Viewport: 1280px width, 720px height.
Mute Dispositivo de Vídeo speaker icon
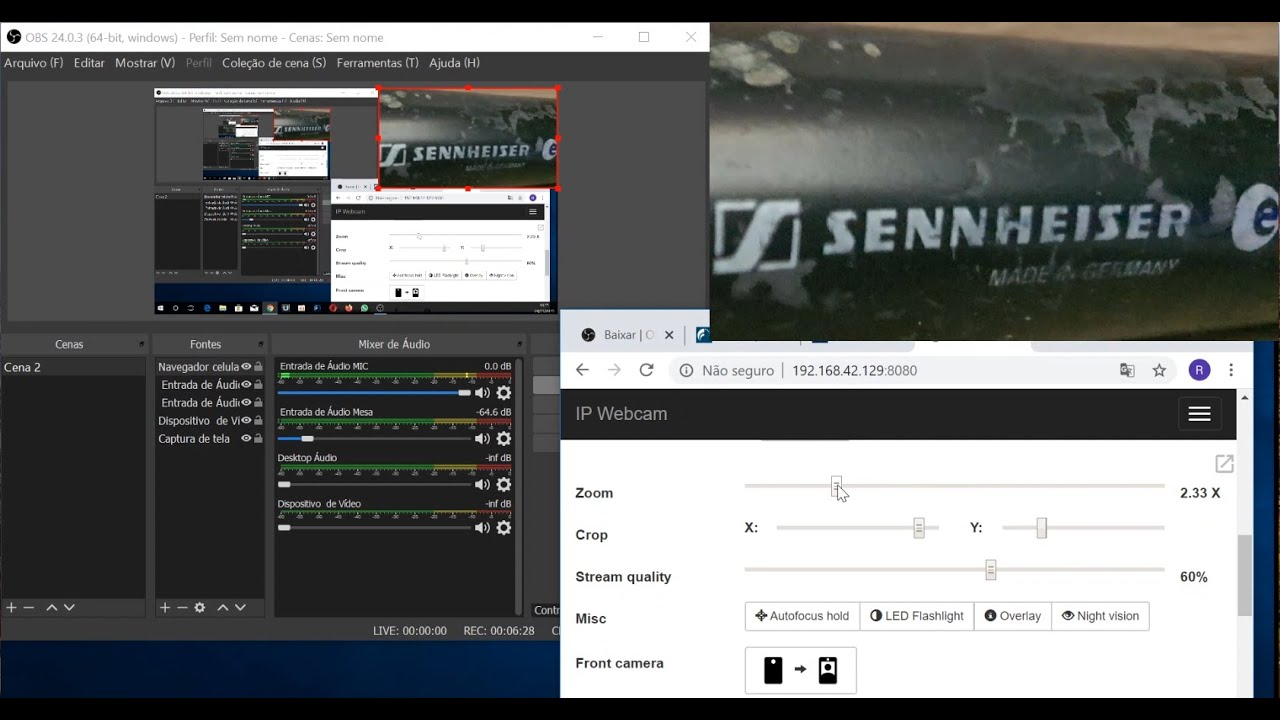click(482, 528)
